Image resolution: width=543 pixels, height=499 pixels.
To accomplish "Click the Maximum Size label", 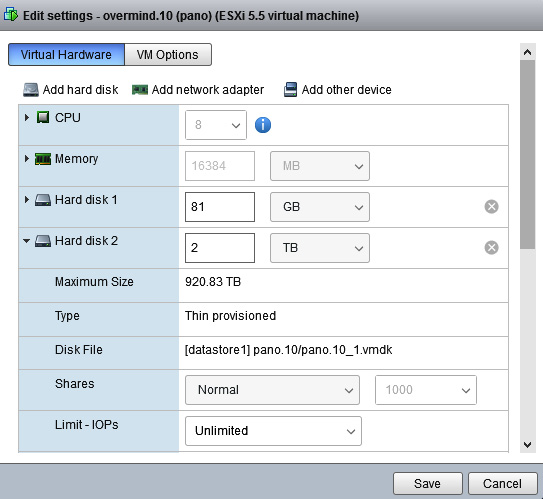I will (94, 282).
